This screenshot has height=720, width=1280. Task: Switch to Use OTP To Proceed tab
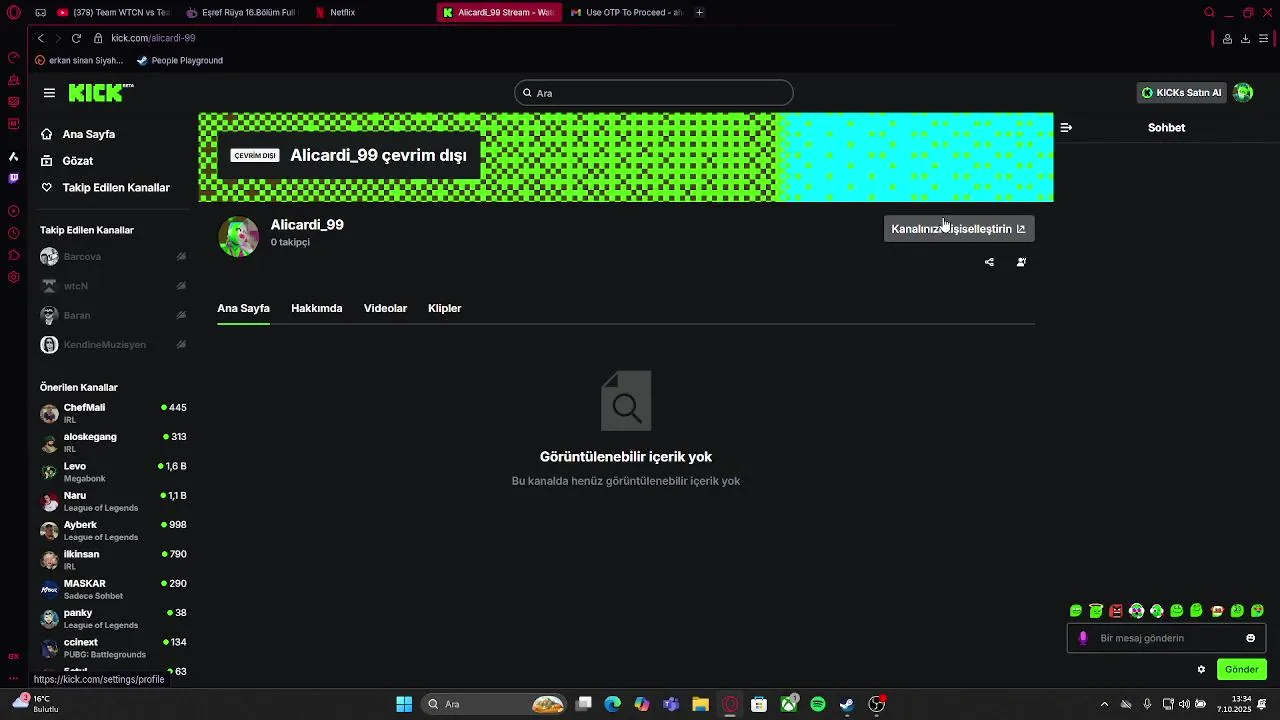625,13
